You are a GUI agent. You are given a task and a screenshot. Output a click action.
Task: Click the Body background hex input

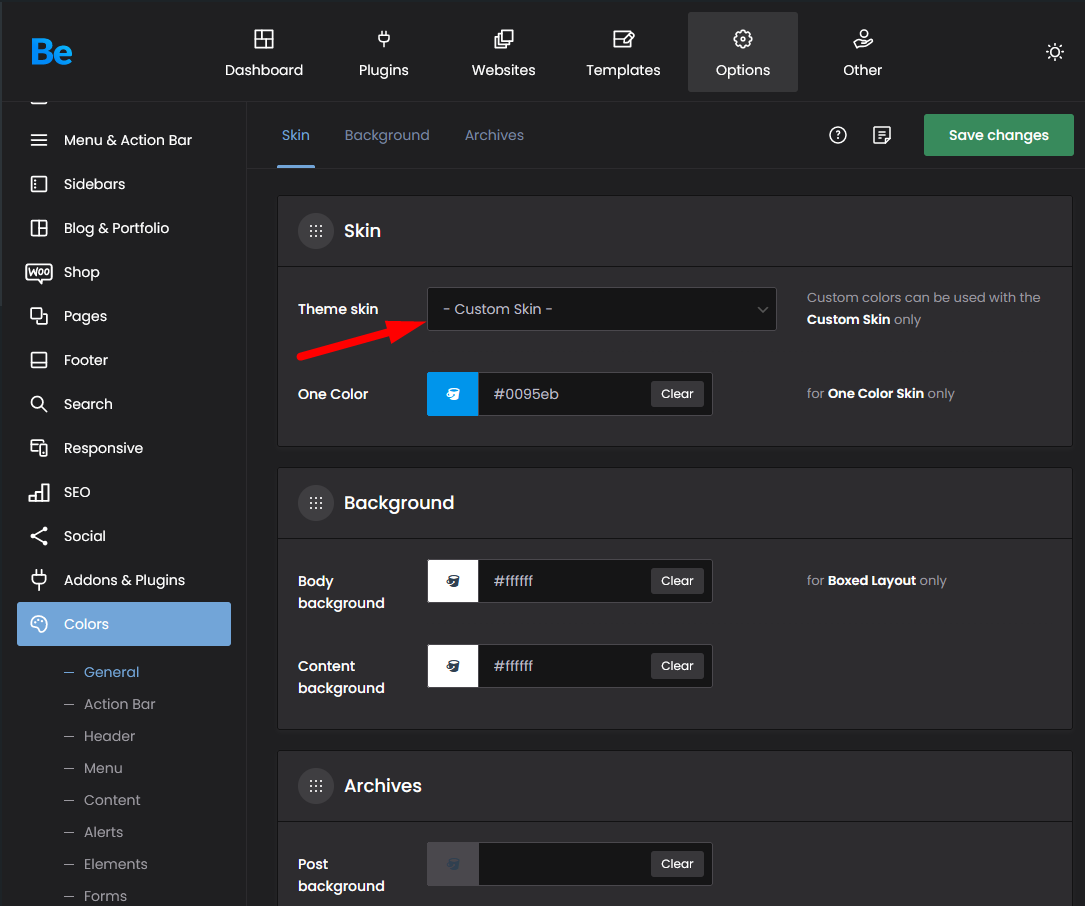(564, 581)
